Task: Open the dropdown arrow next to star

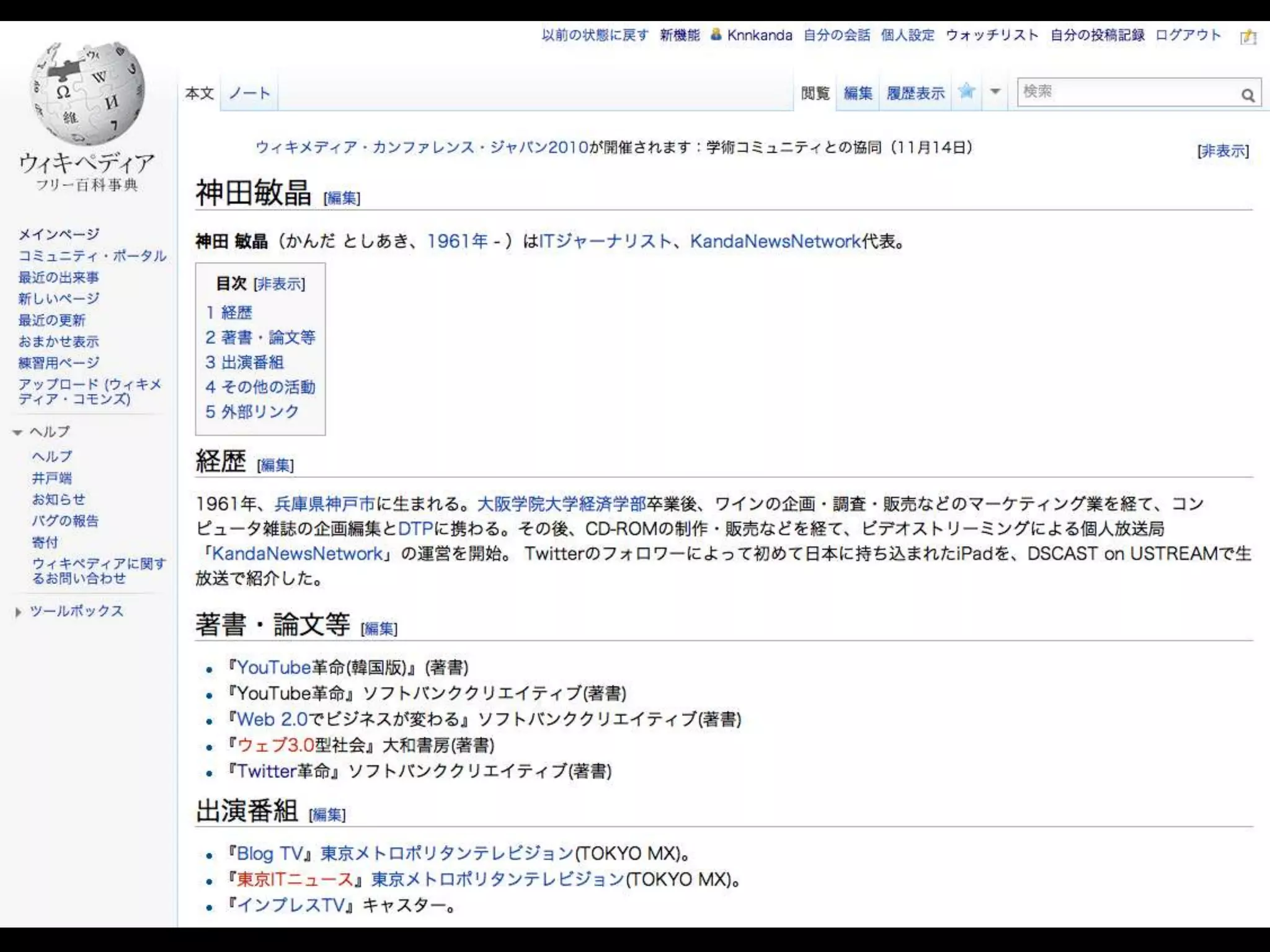Action: click(x=995, y=92)
